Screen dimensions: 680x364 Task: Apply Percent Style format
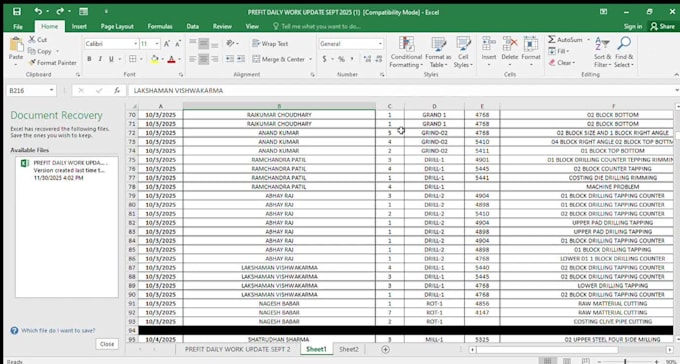click(341, 59)
